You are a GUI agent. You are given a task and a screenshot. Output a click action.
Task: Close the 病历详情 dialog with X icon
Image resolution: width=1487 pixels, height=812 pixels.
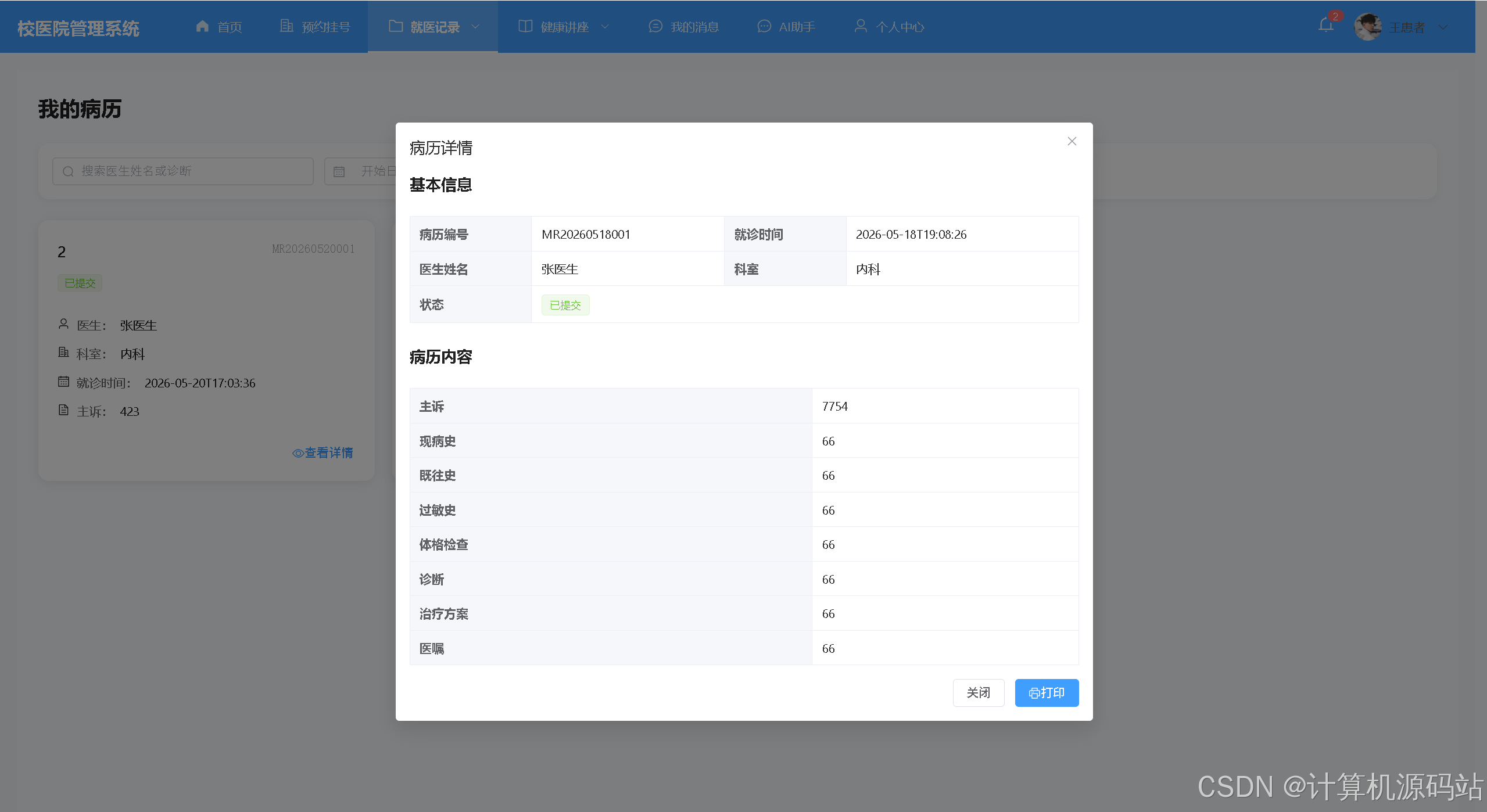(x=1072, y=141)
